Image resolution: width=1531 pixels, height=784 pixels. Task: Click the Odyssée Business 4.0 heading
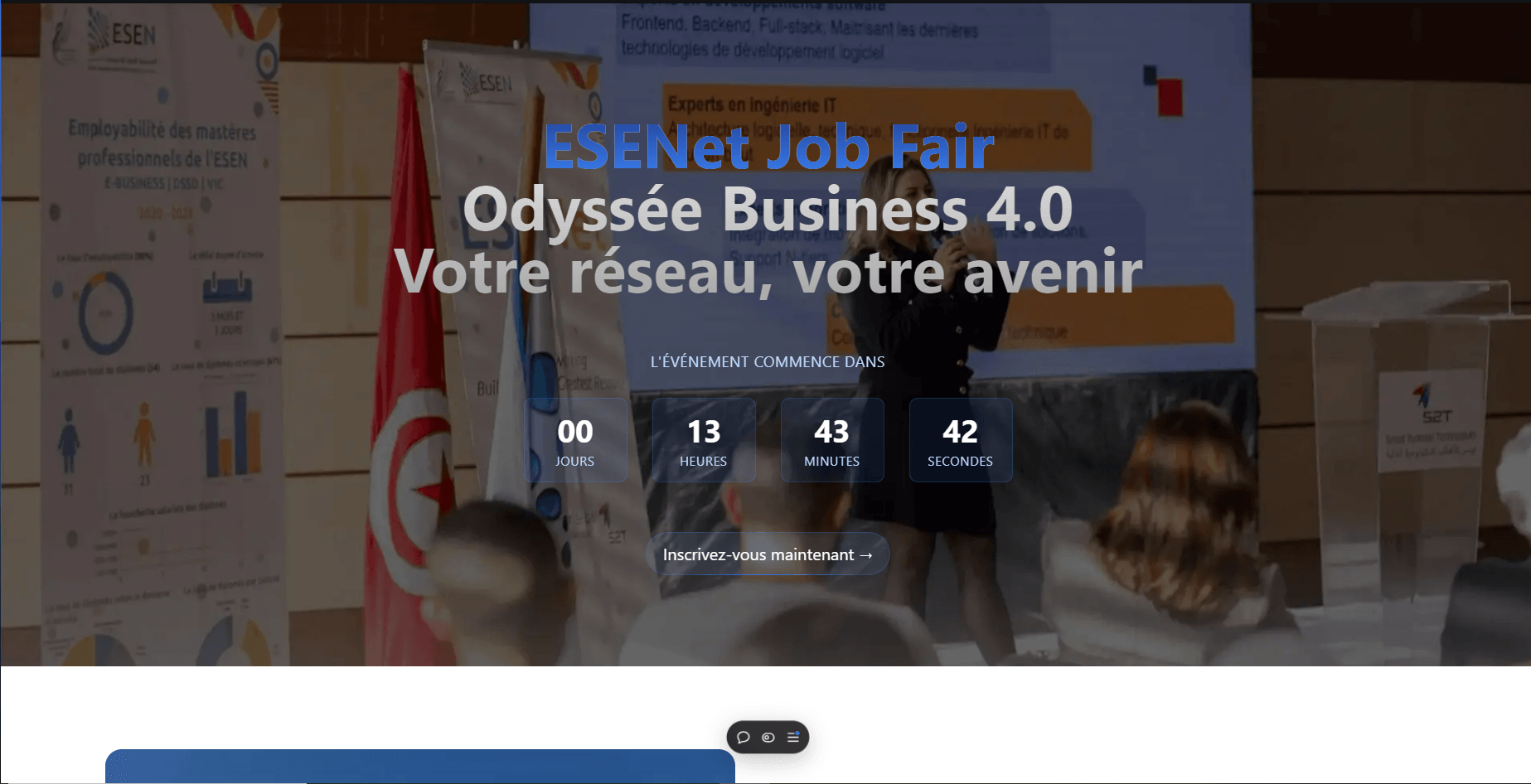(x=768, y=209)
